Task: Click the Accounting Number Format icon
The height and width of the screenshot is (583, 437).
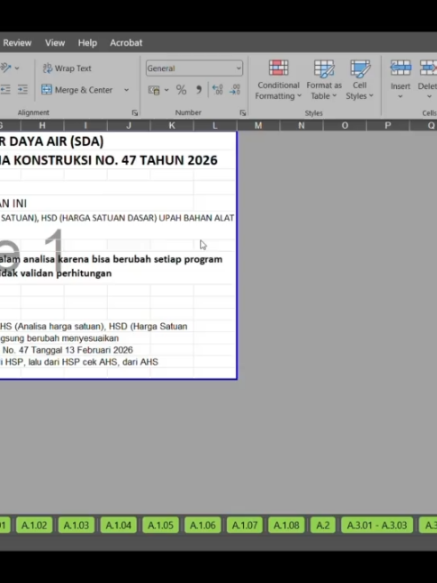Action: pos(154,90)
